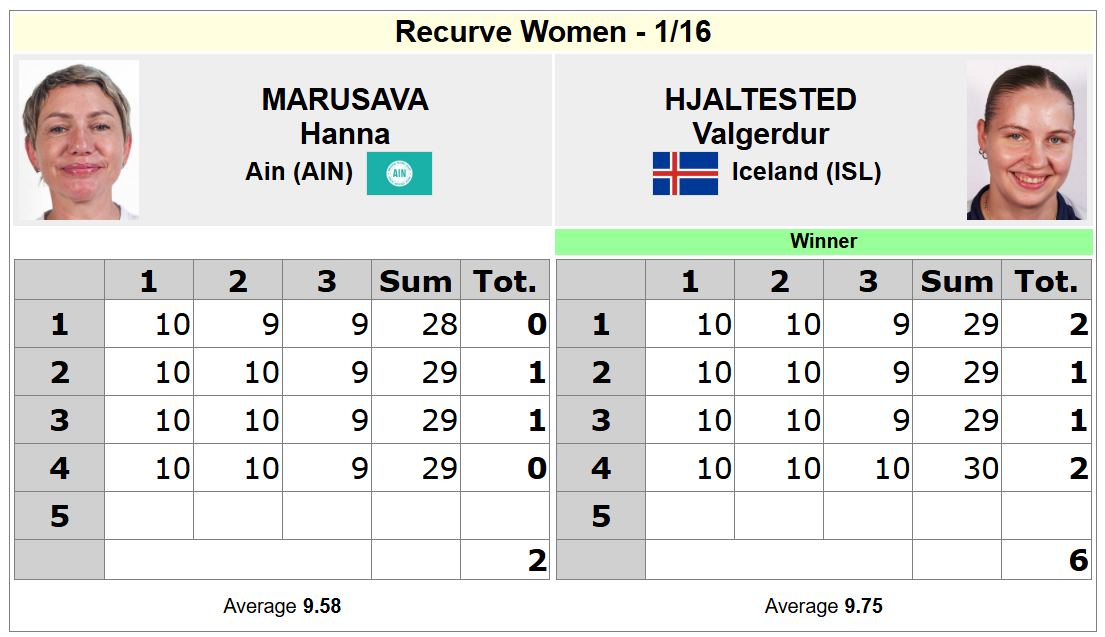Click Marusava's Average 9.58 text
The image size is (1105, 637).
click(x=282, y=606)
